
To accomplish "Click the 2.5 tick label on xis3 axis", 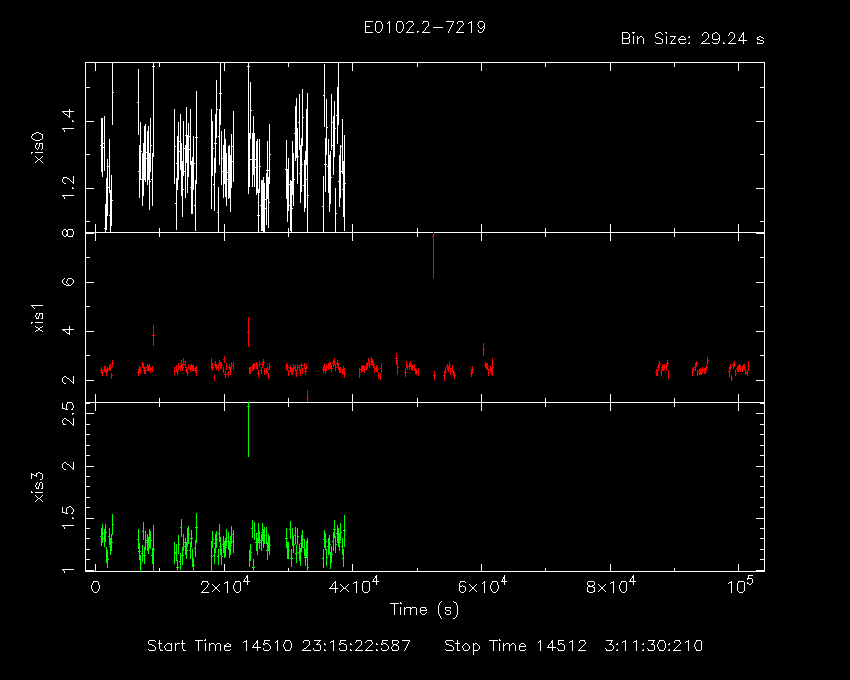I will [68, 414].
